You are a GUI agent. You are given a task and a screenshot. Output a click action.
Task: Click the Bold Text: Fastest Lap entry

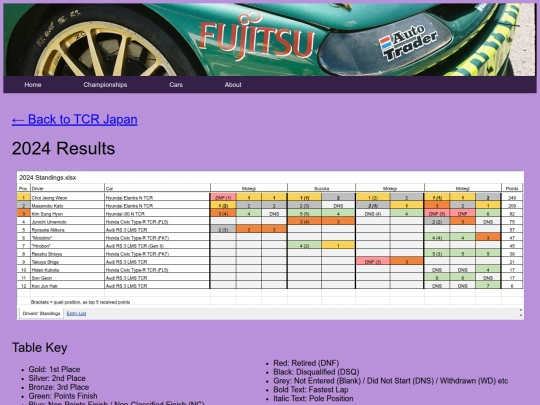(x=311, y=390)
